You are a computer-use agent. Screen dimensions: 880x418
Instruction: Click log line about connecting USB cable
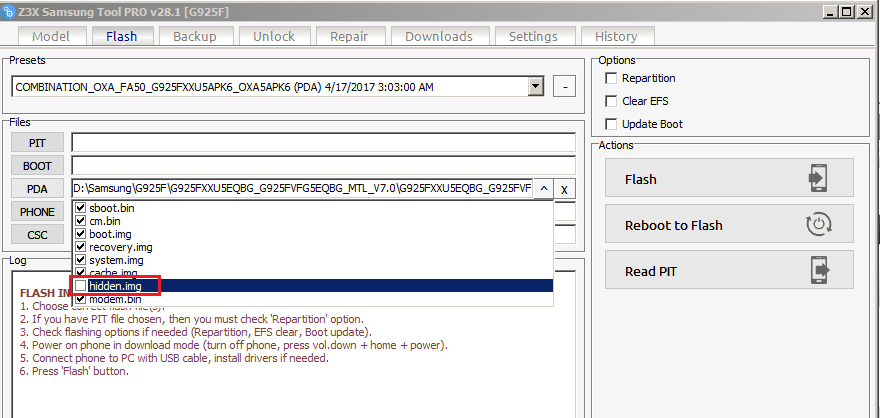pyautogui.click(x=175, y=358)
